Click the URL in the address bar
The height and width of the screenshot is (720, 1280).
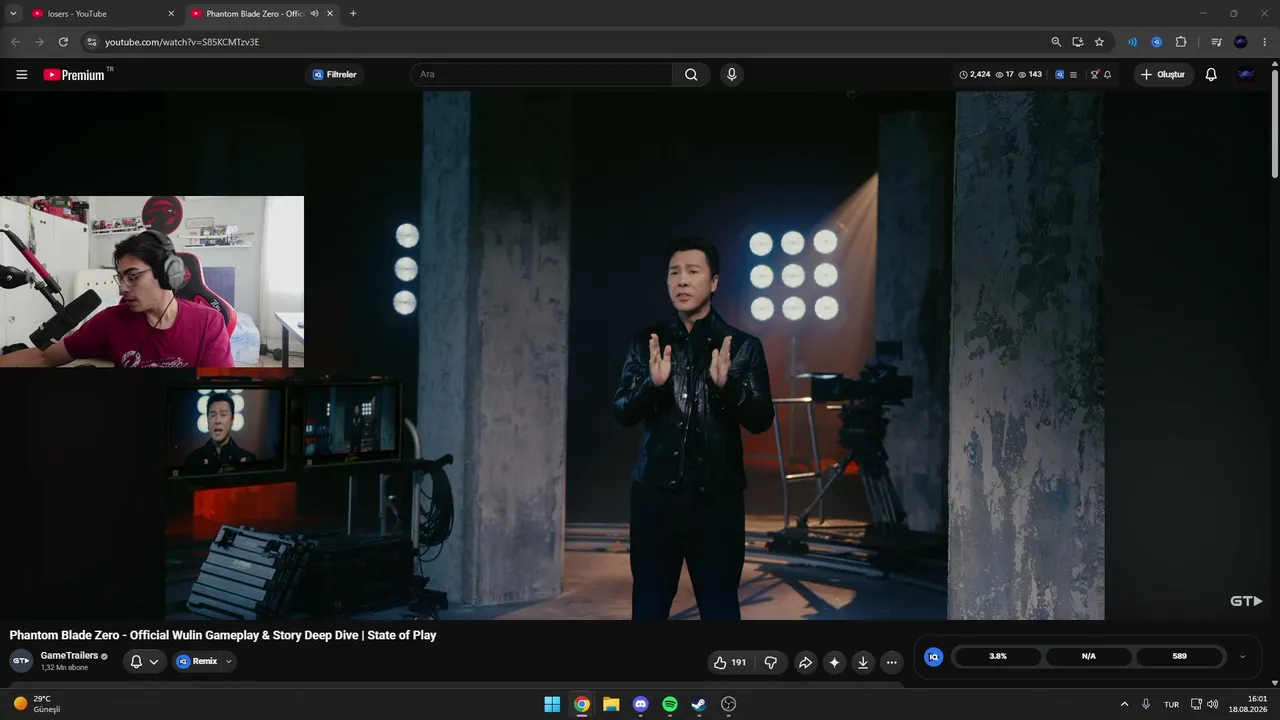click(182, 42)
